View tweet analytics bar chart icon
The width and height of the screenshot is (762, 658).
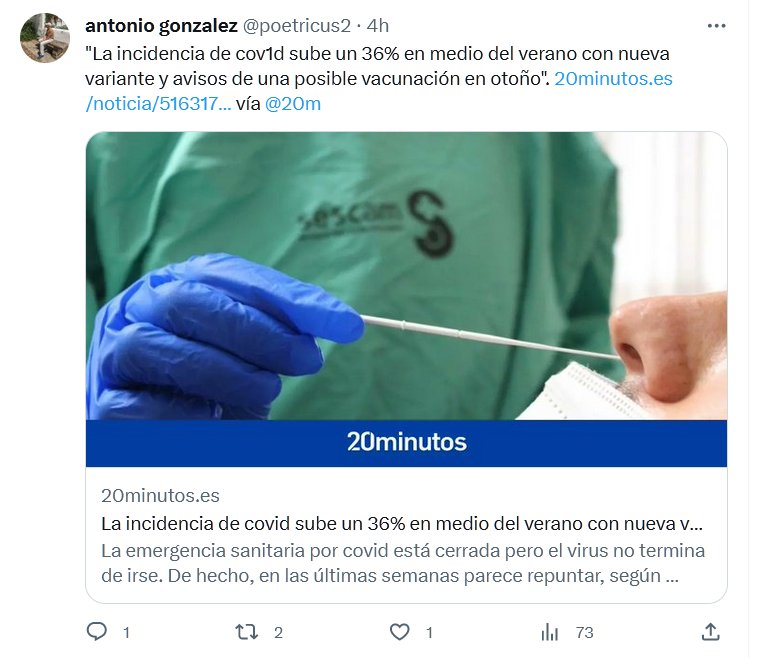point(550,632)
